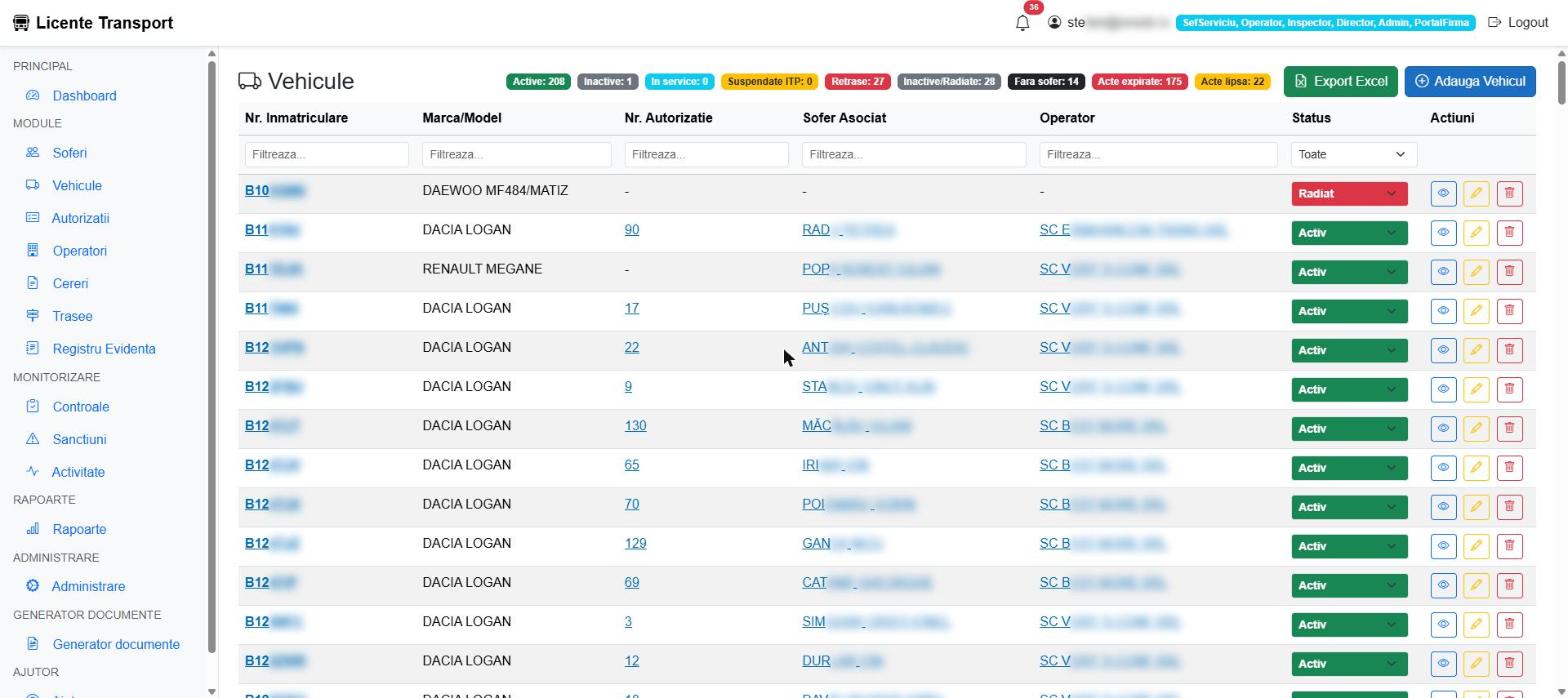Edit the vehicle with authorization 90
1568x698 pixels.
(1476, 233)
